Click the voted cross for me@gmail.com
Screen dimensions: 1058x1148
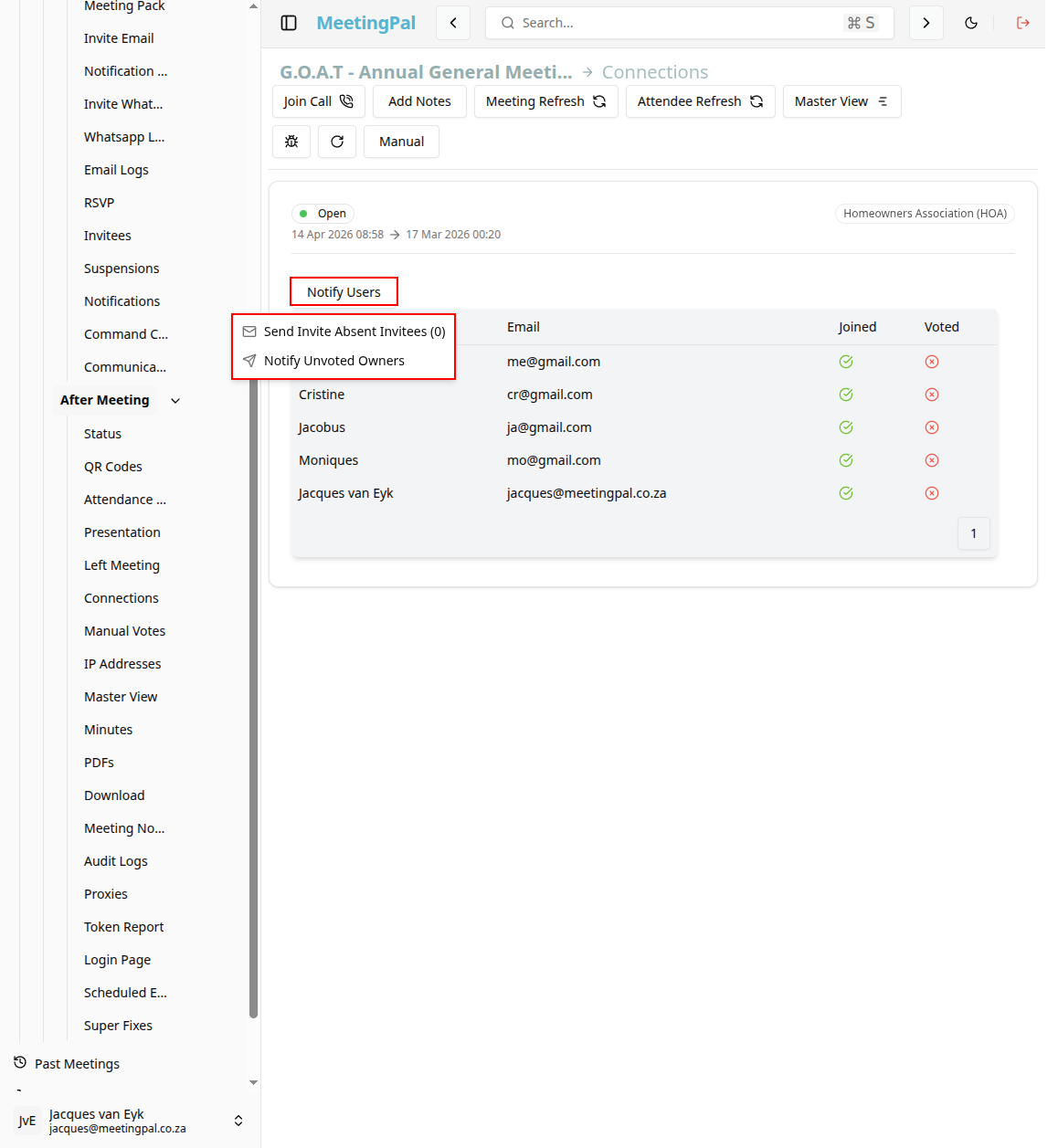coord(932,362)
